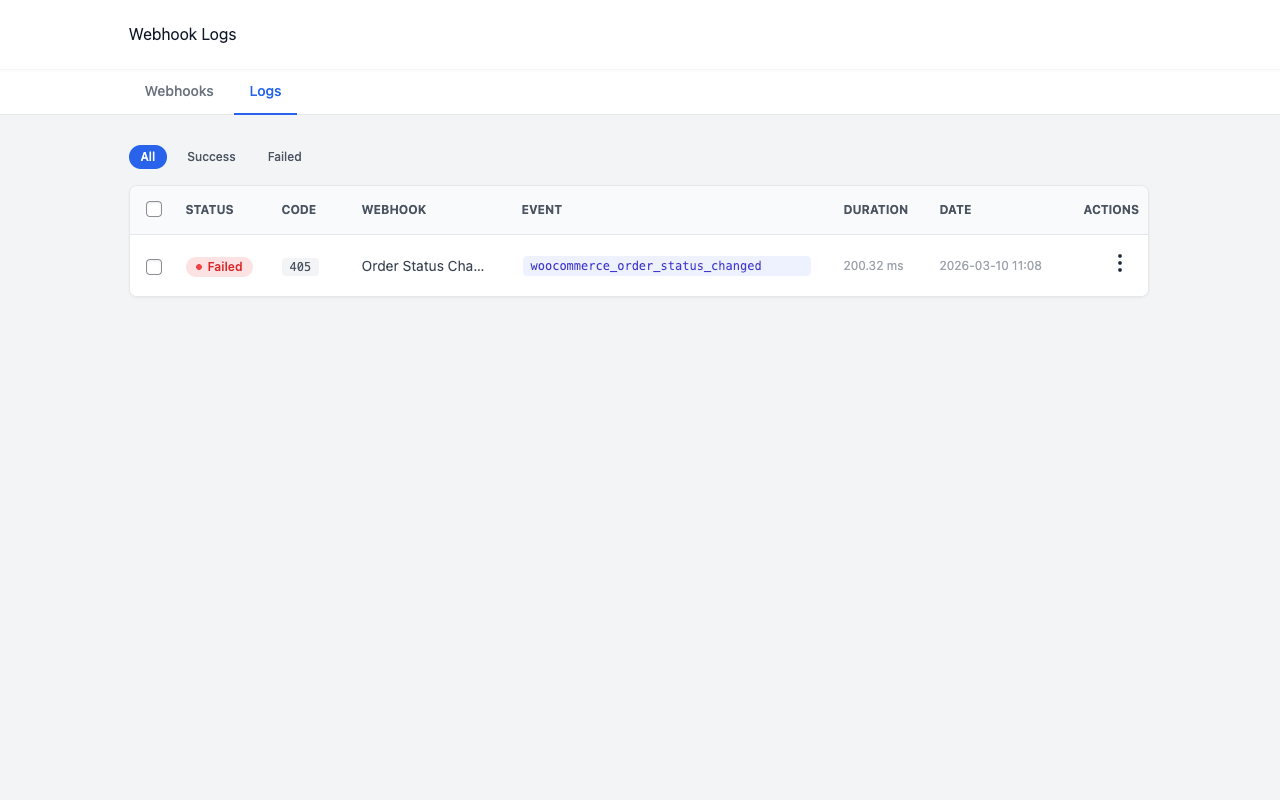Screen dimensions: 1280x800
Task: Click the DATE column header
Action: point(956,210)
